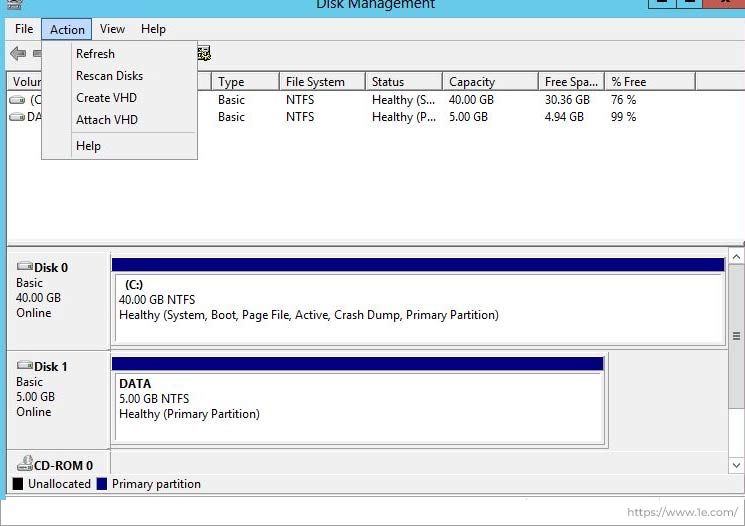Sort by Type column header
Viewport: 745px width, 526px height.
point(245,82)
